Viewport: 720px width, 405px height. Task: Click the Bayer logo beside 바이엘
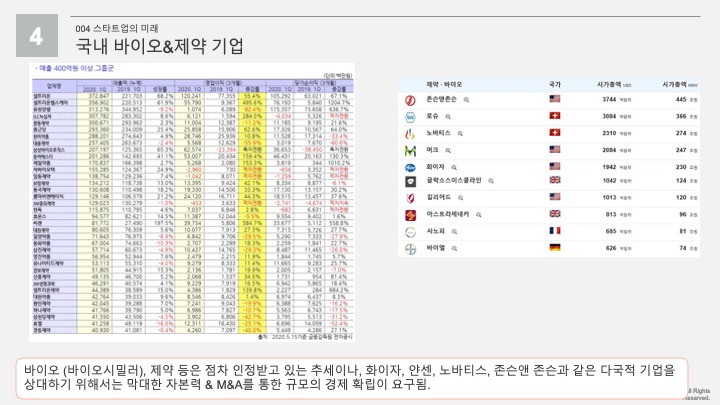tap(410, 249)
